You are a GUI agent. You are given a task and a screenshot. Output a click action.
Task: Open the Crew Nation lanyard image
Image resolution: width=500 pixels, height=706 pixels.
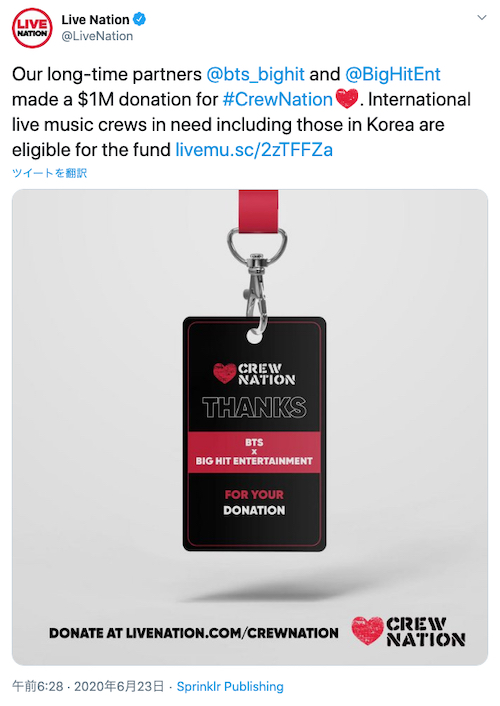[250, 427]
